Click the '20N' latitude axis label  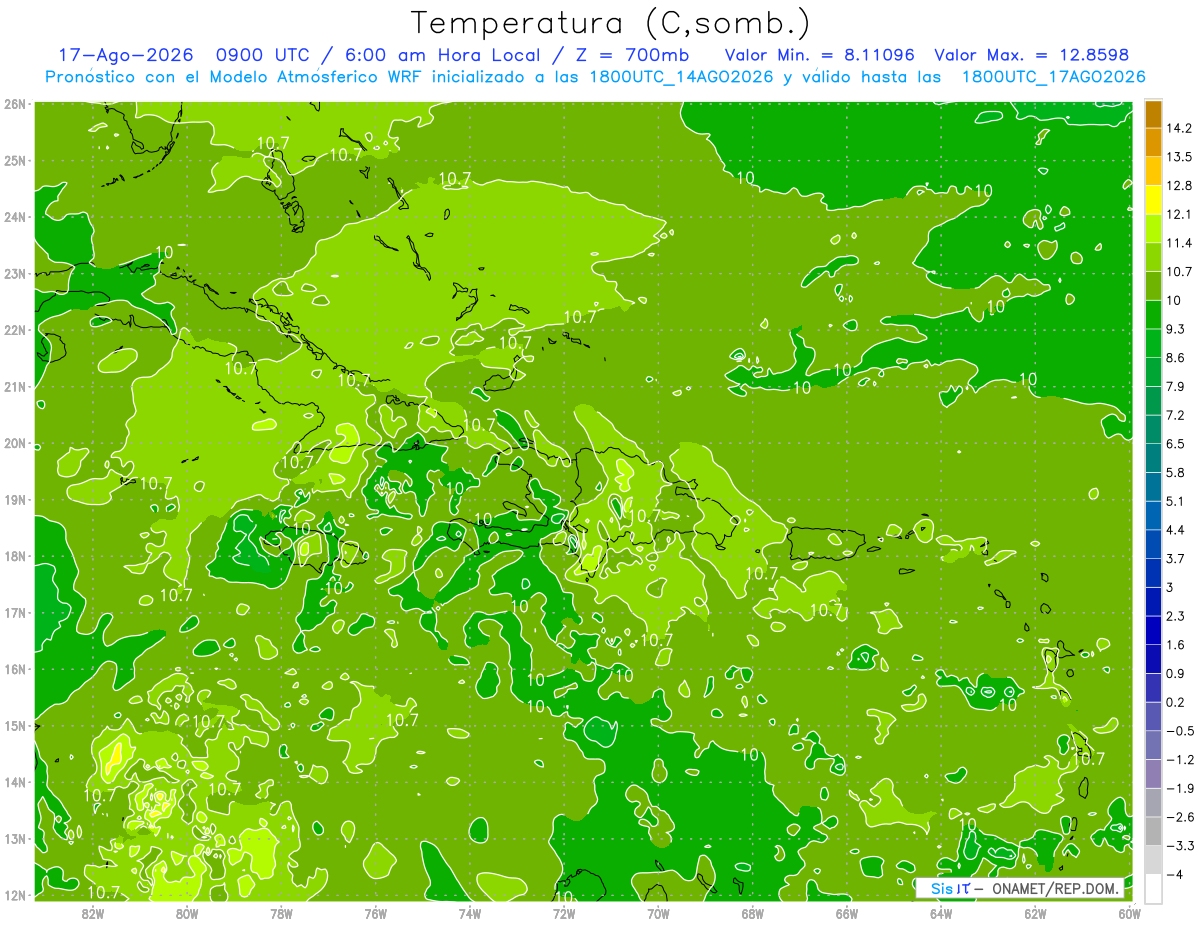pos(15,443)
